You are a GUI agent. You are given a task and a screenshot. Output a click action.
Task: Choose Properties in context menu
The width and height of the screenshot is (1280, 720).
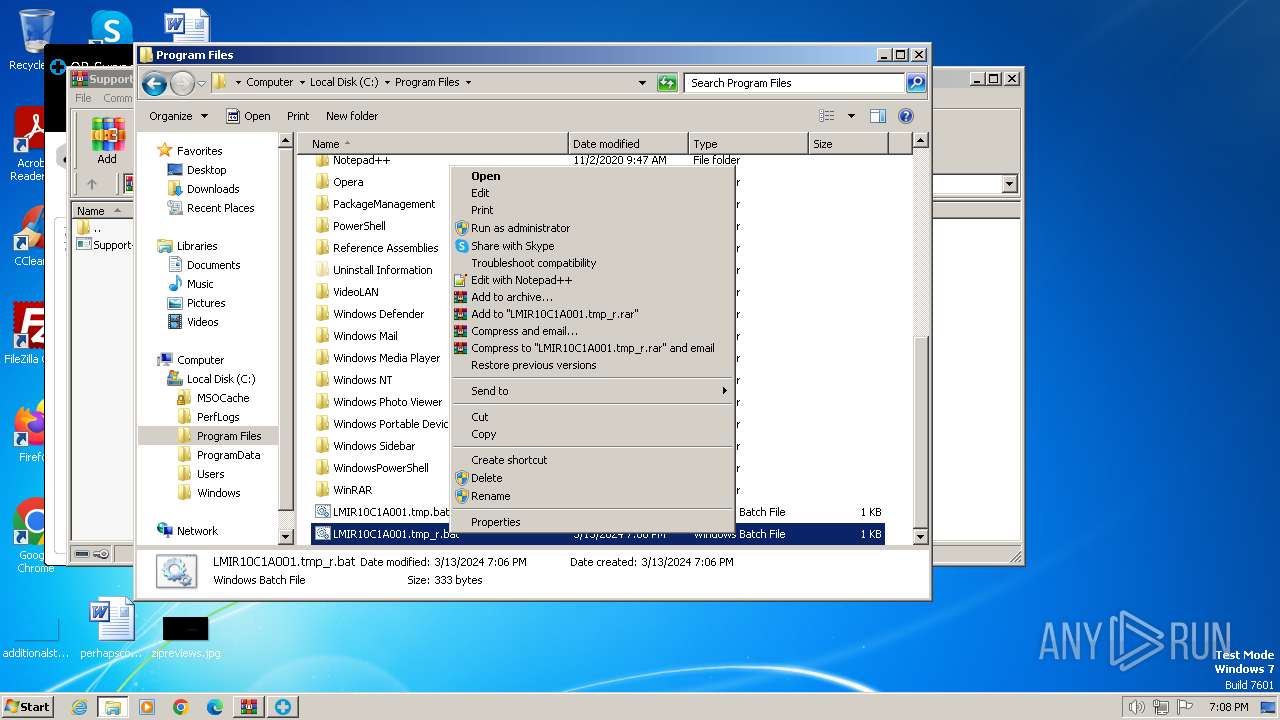(x=592, y=522)
